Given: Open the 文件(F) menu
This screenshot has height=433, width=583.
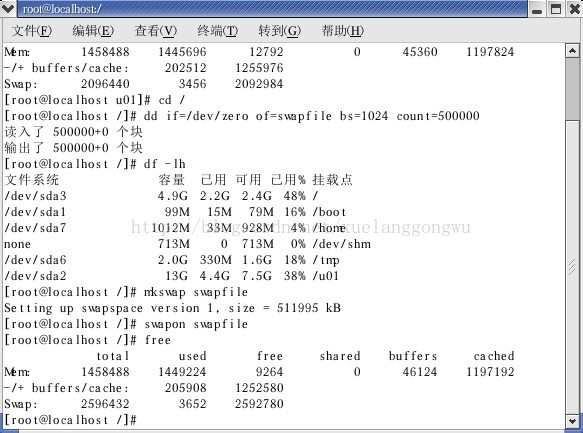Looking at the screenshot, I should (x=32, y=31).
